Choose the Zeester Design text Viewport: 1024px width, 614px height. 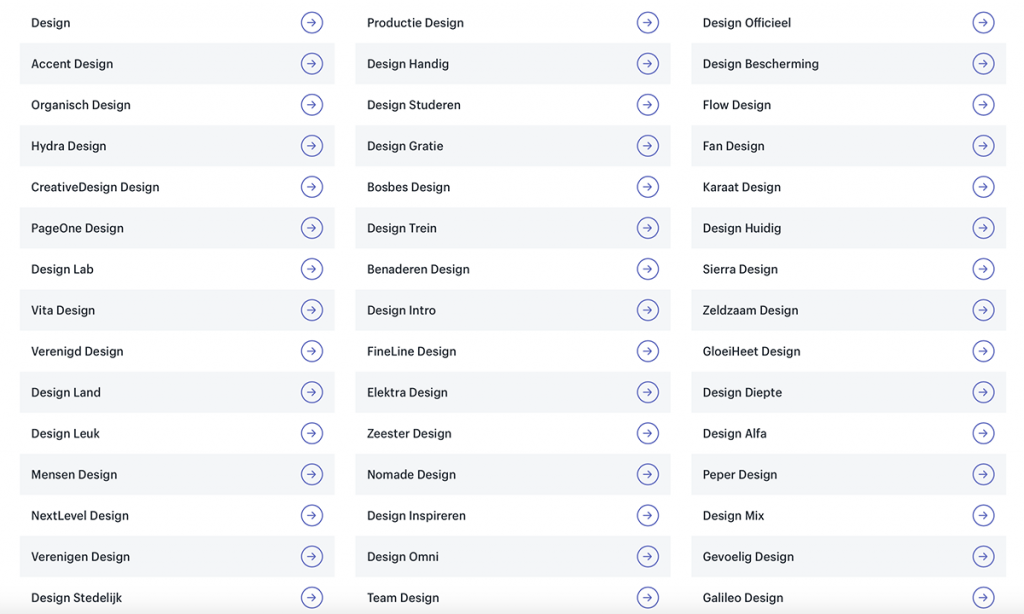tap(409, 434)
